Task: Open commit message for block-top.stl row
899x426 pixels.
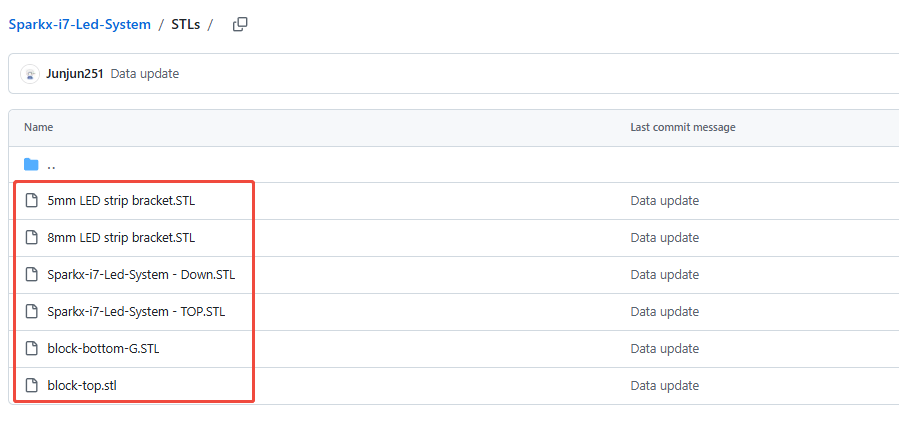Action: (x=665, y=385)
